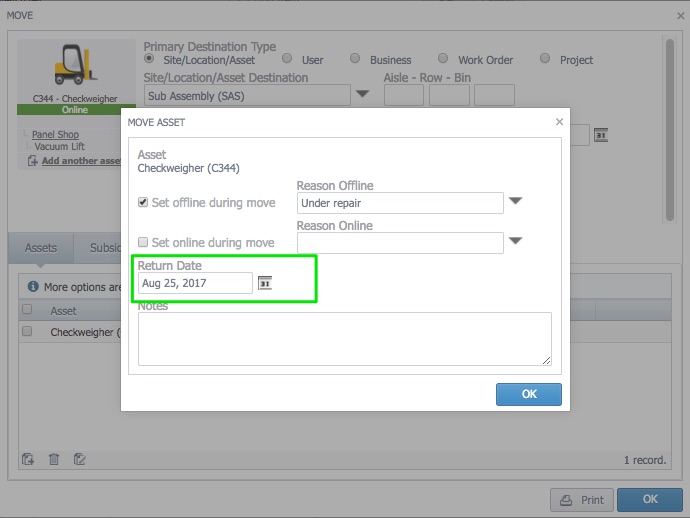The image size is (690, 518).
Task: Click the forklift asset thumbnail
Action: pyautogui.click(x=75, y=68)
